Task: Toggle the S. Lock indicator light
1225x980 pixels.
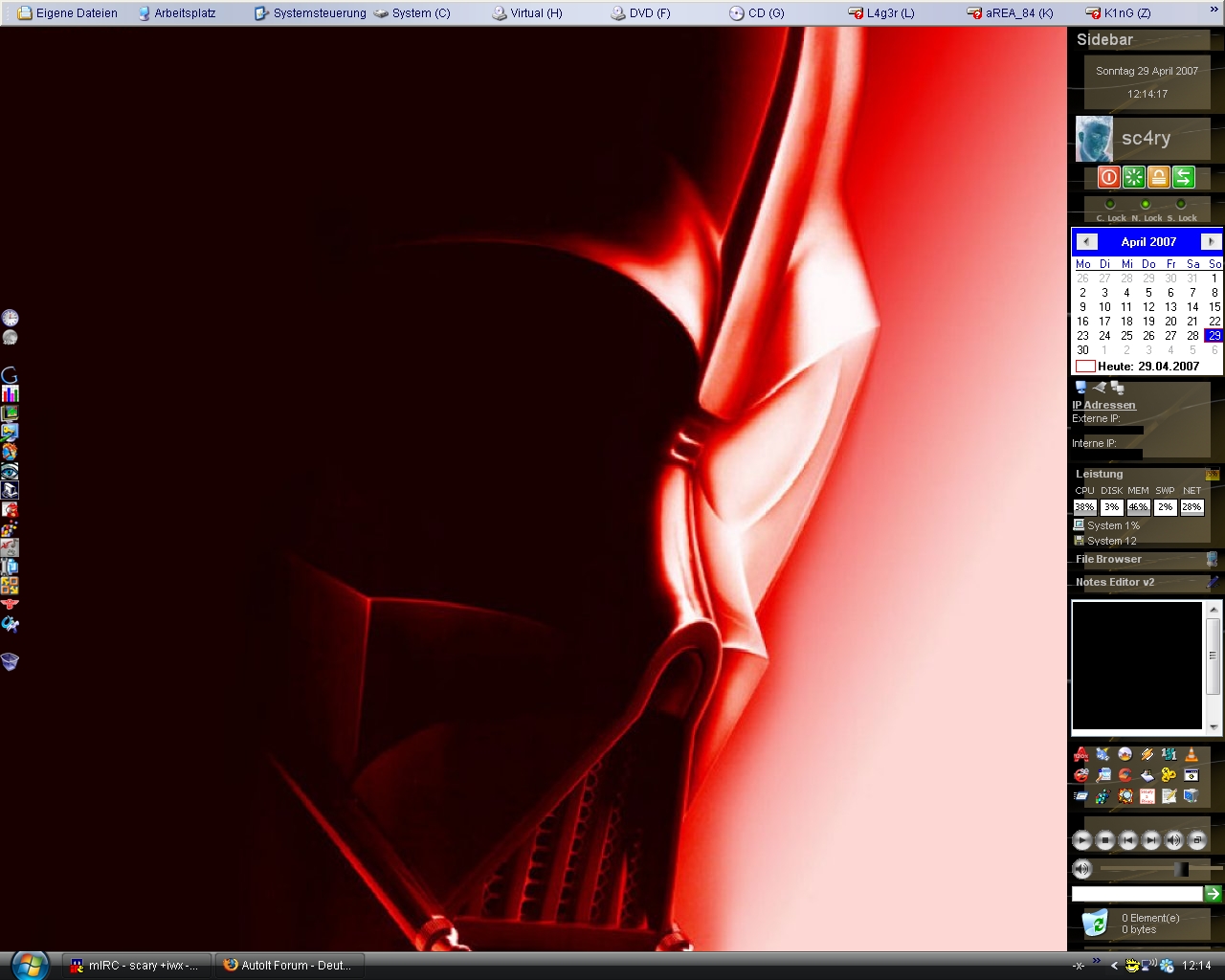Action: pyautogui.click(x=1181, y=205)
